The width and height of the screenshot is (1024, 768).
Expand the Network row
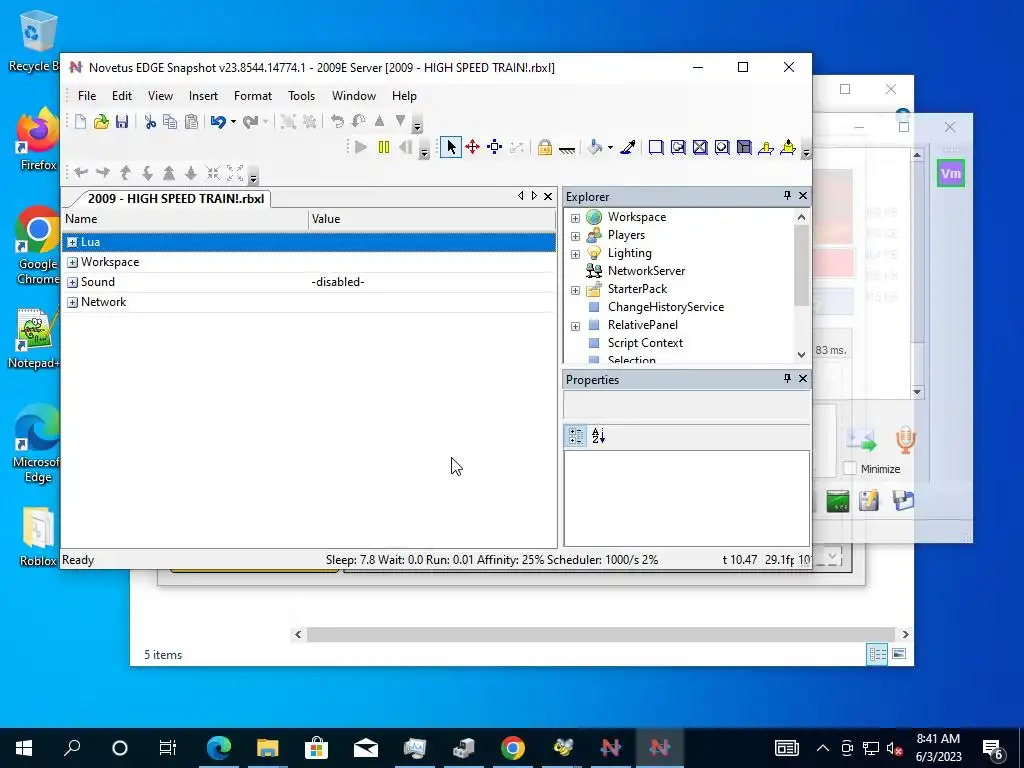coord(72,302)
